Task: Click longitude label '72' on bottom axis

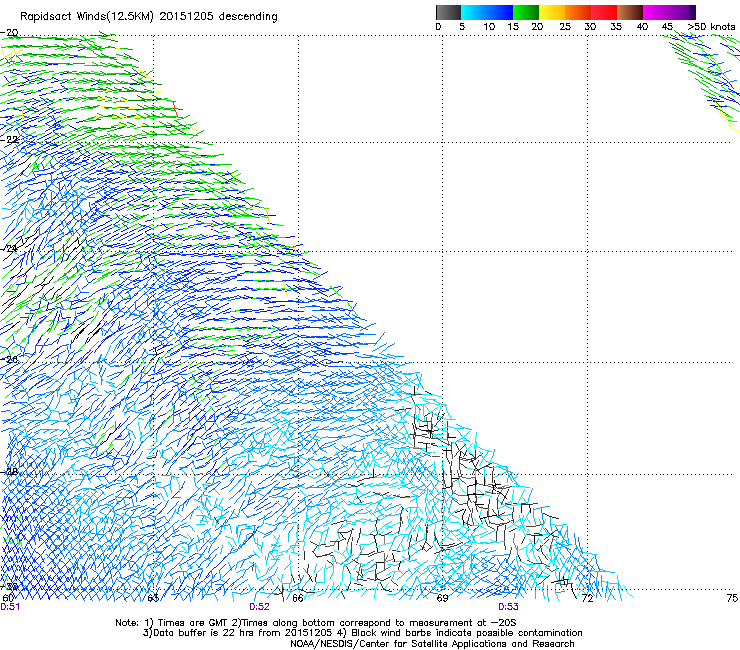Action: pyautogui.click(x=587, y=598)
